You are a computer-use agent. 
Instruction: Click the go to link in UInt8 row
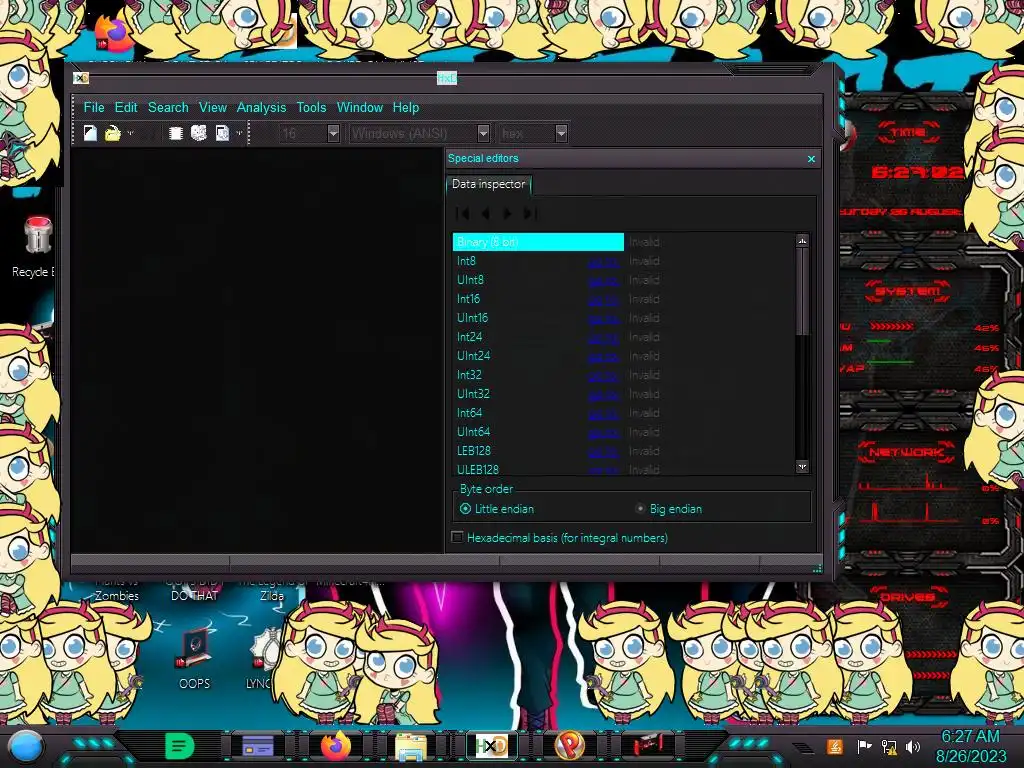[x=603, y=281]
